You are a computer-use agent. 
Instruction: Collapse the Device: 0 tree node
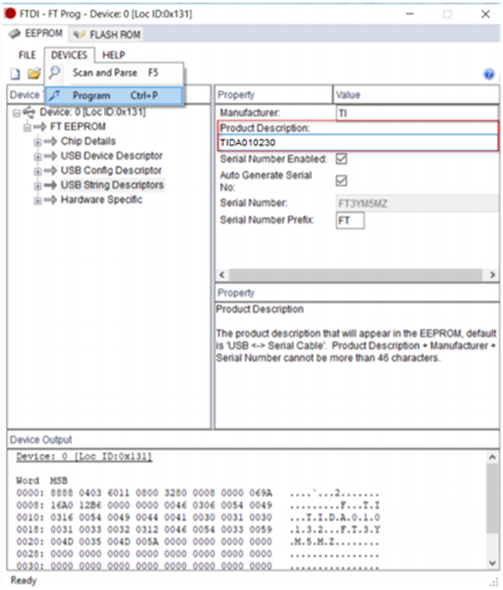[x=16, y=113]
